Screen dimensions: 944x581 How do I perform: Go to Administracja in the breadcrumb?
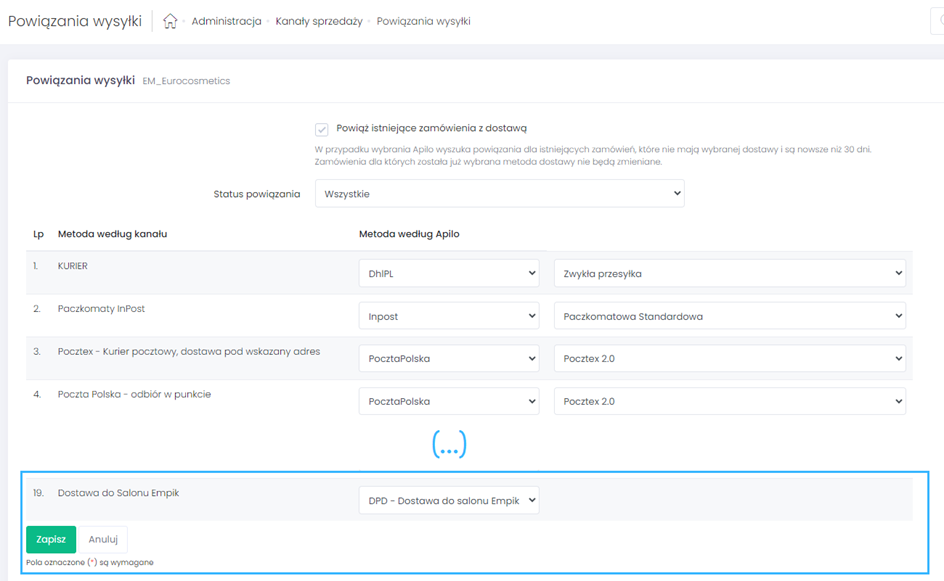coord(226,21)
